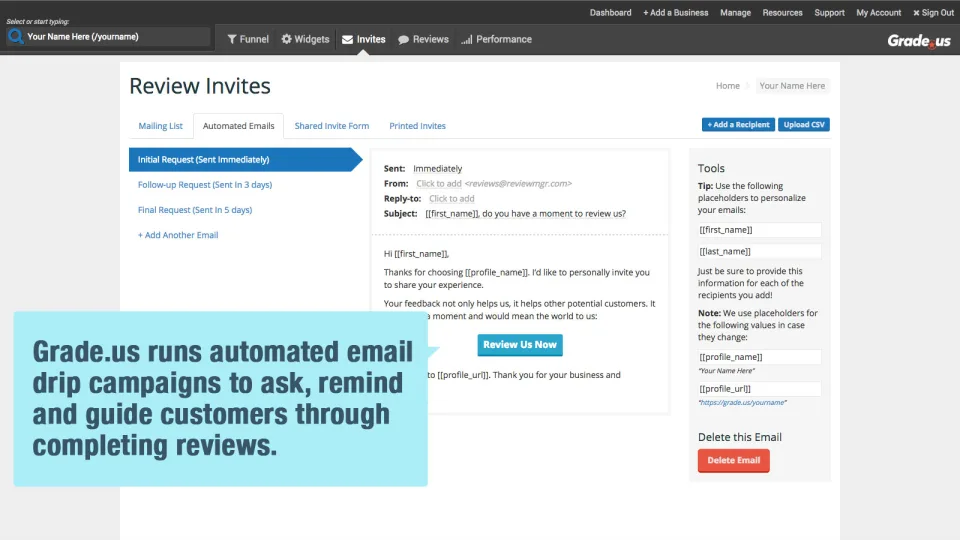Click the Reply-to 'Click to add' field

tap(451, 198)
